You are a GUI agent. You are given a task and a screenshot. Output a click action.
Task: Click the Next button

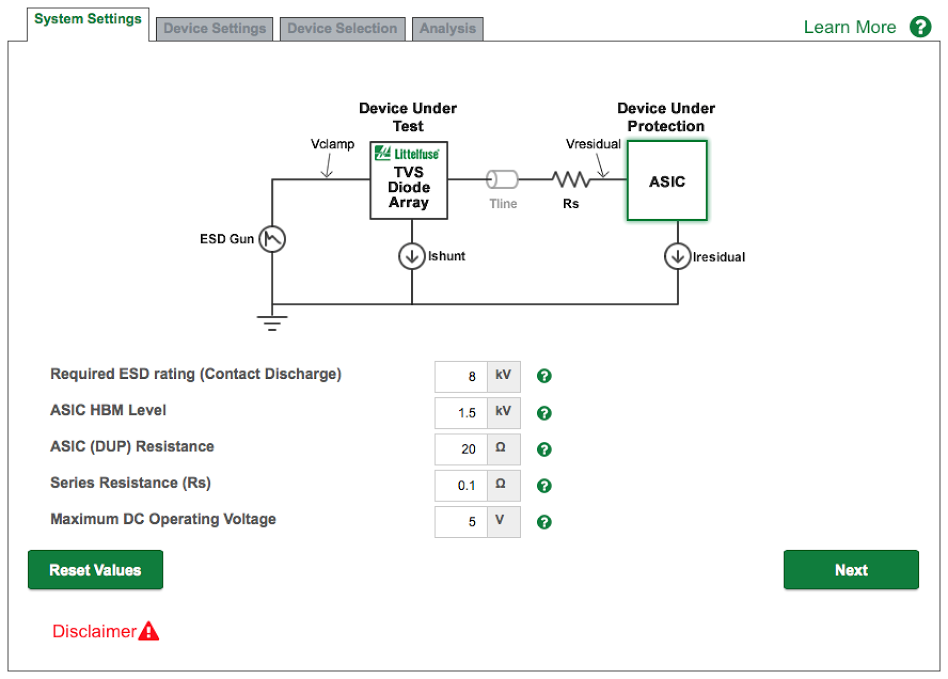[850, 570]
